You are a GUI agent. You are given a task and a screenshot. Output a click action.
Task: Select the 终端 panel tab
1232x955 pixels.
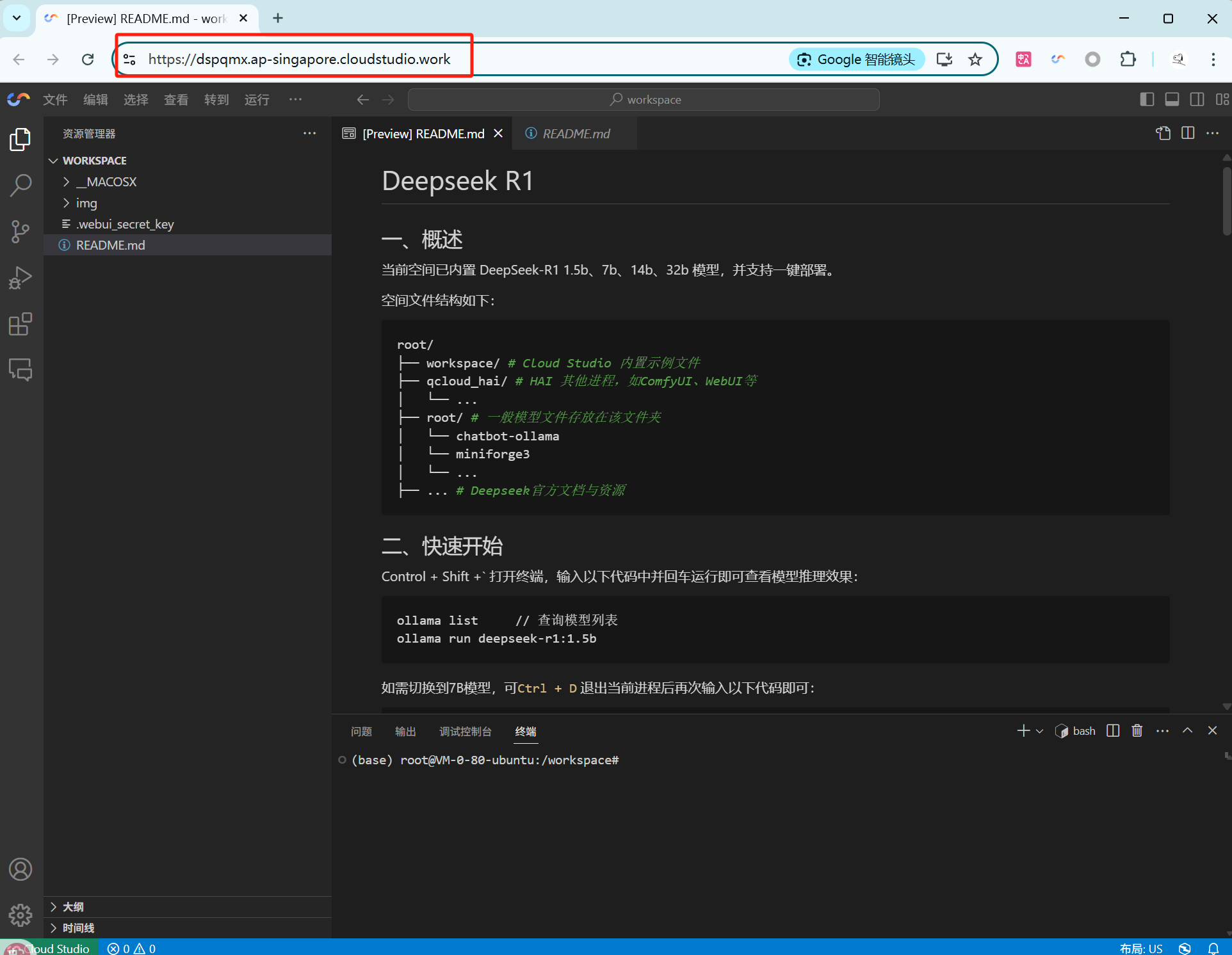coord(526,731)
